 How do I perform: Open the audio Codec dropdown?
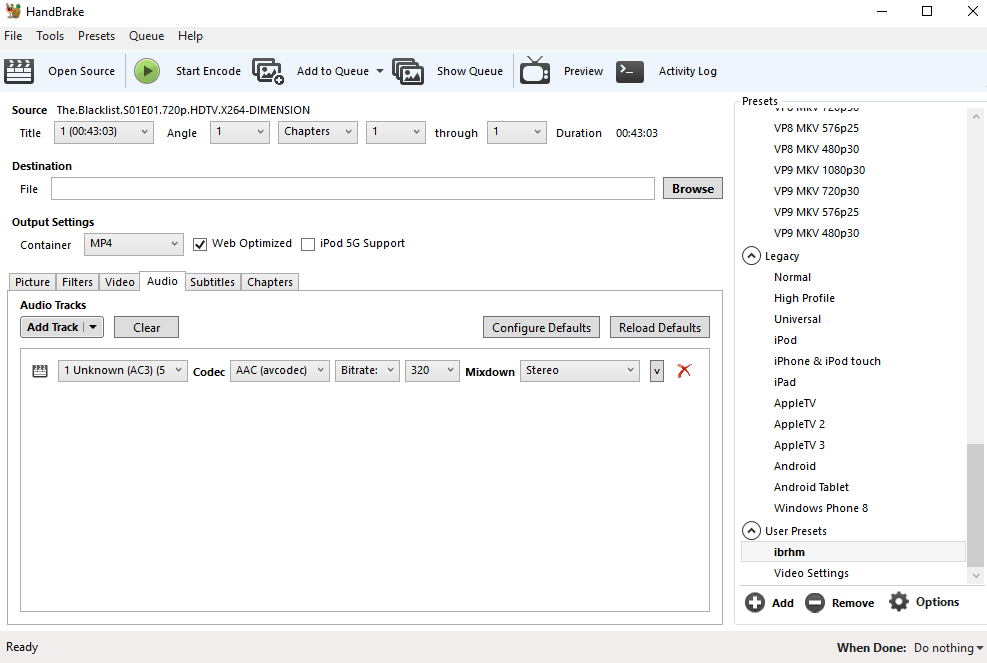280,371
